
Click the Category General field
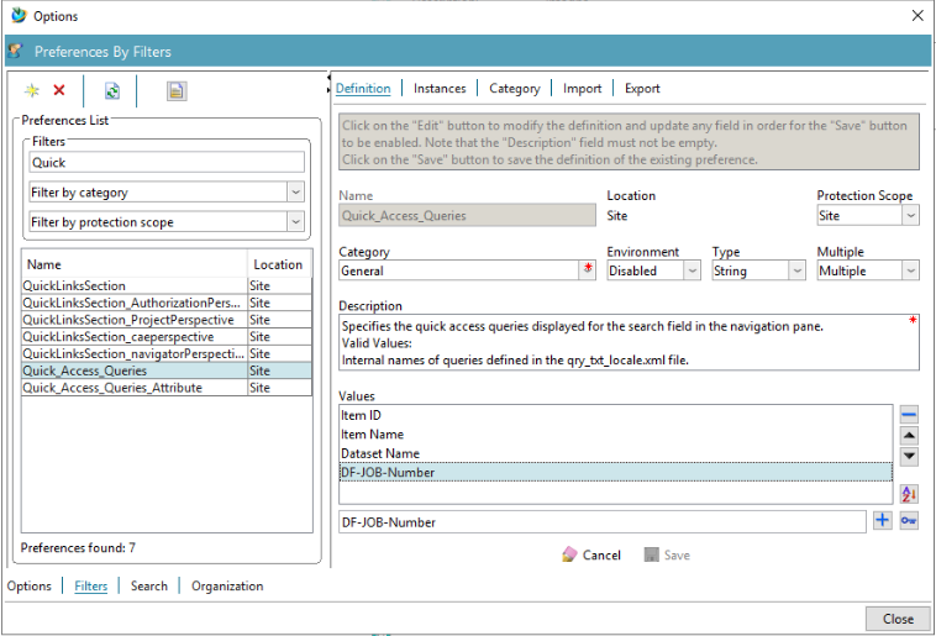point(458,271)
